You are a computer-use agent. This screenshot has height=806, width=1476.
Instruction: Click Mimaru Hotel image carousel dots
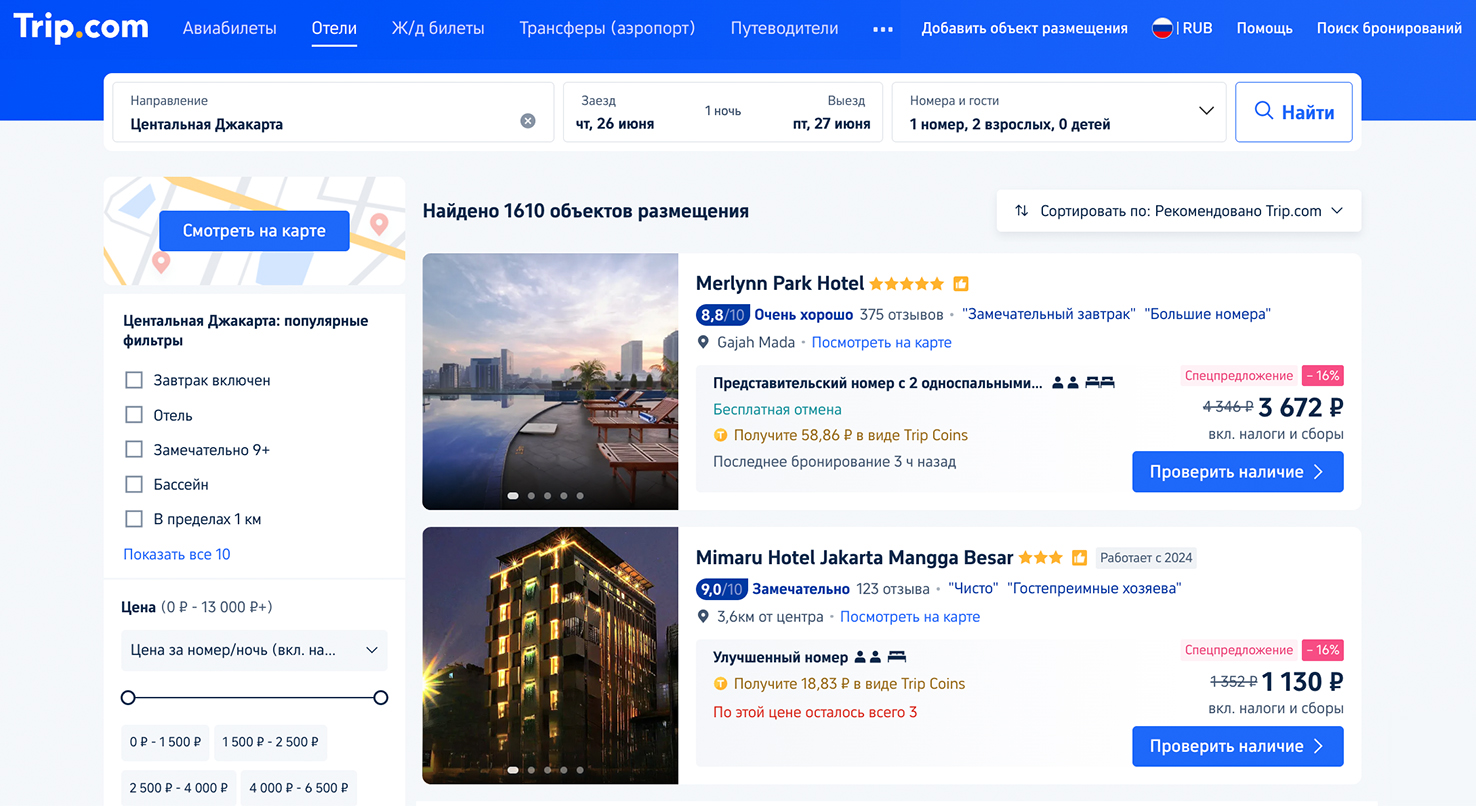546,770
